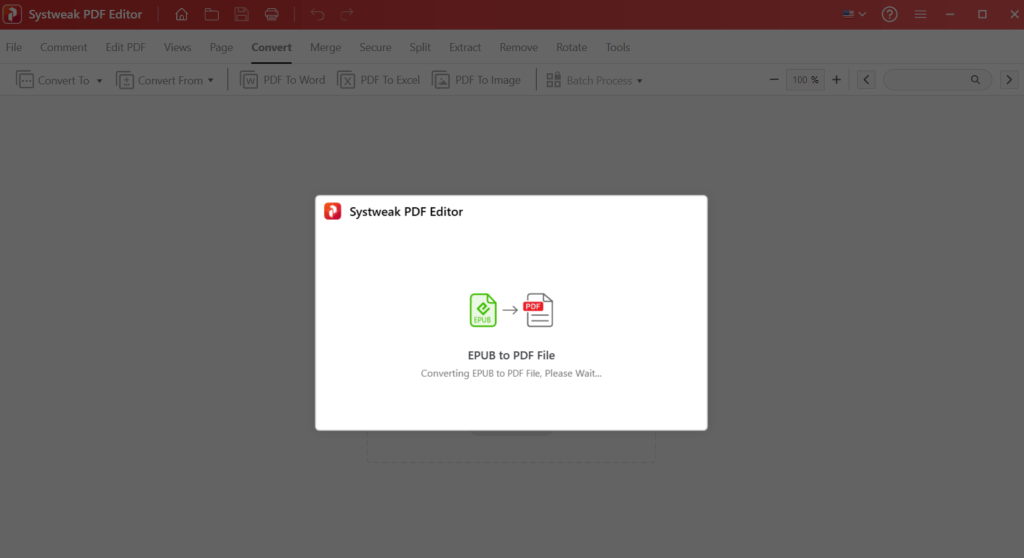Close the Systweak PDF Editor window
1024x558 pixels.
[x=1014, y=14]
